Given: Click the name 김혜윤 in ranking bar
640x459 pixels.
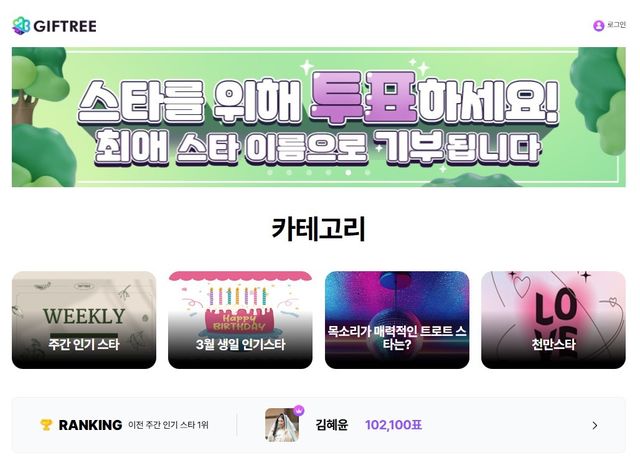Looking at the screenshot, I should [331, 425].
